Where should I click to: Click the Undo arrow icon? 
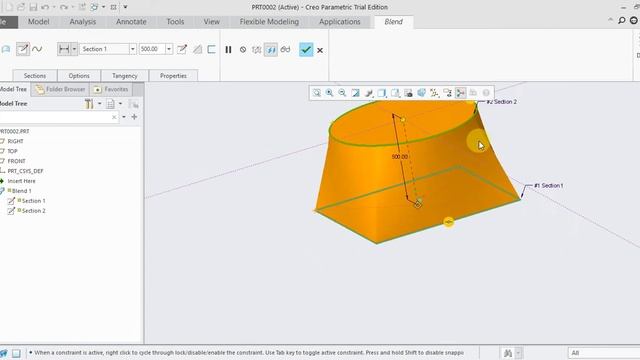(x=45, y=7)
